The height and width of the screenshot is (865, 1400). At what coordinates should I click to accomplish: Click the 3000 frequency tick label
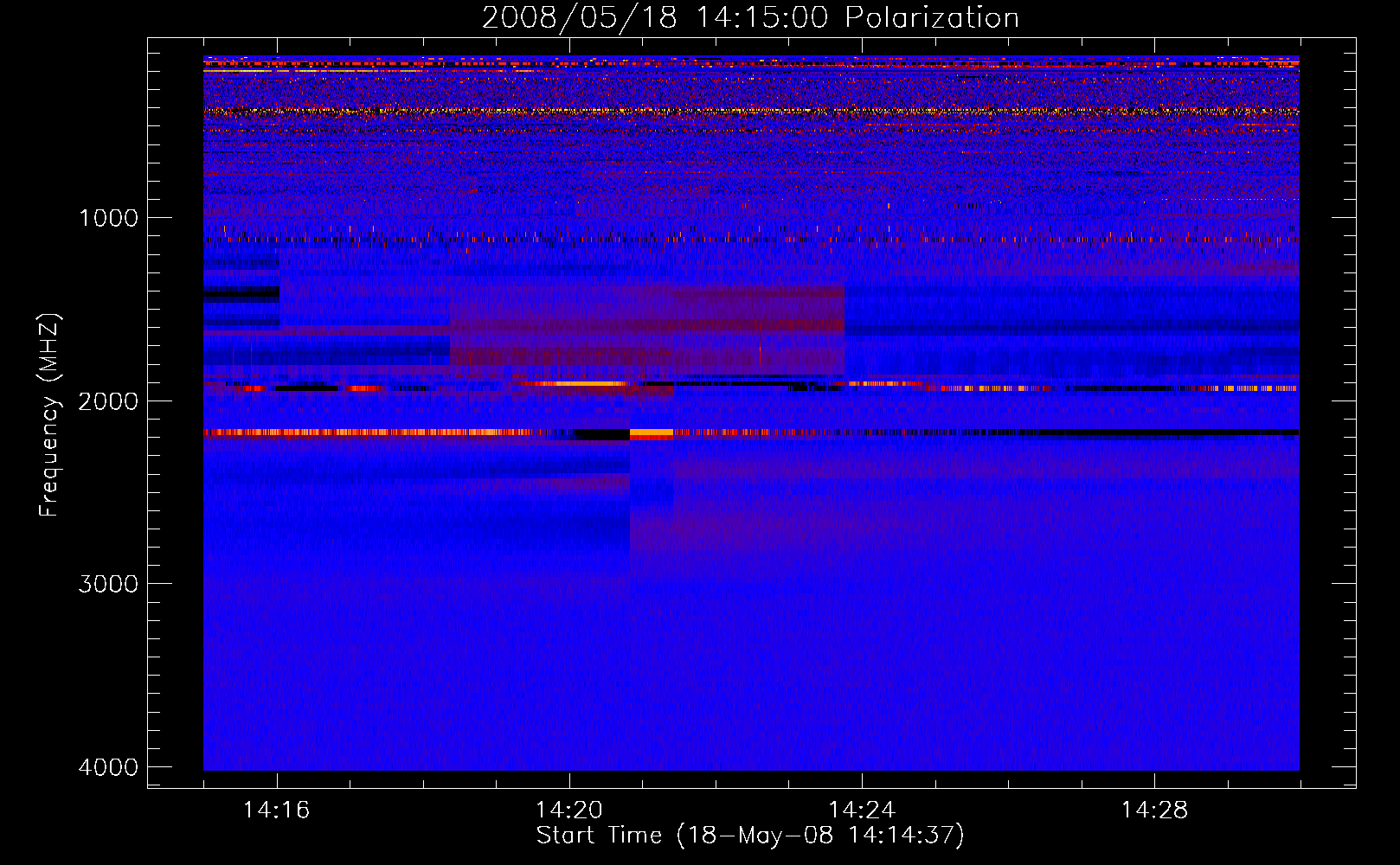(x=108, y=584)
